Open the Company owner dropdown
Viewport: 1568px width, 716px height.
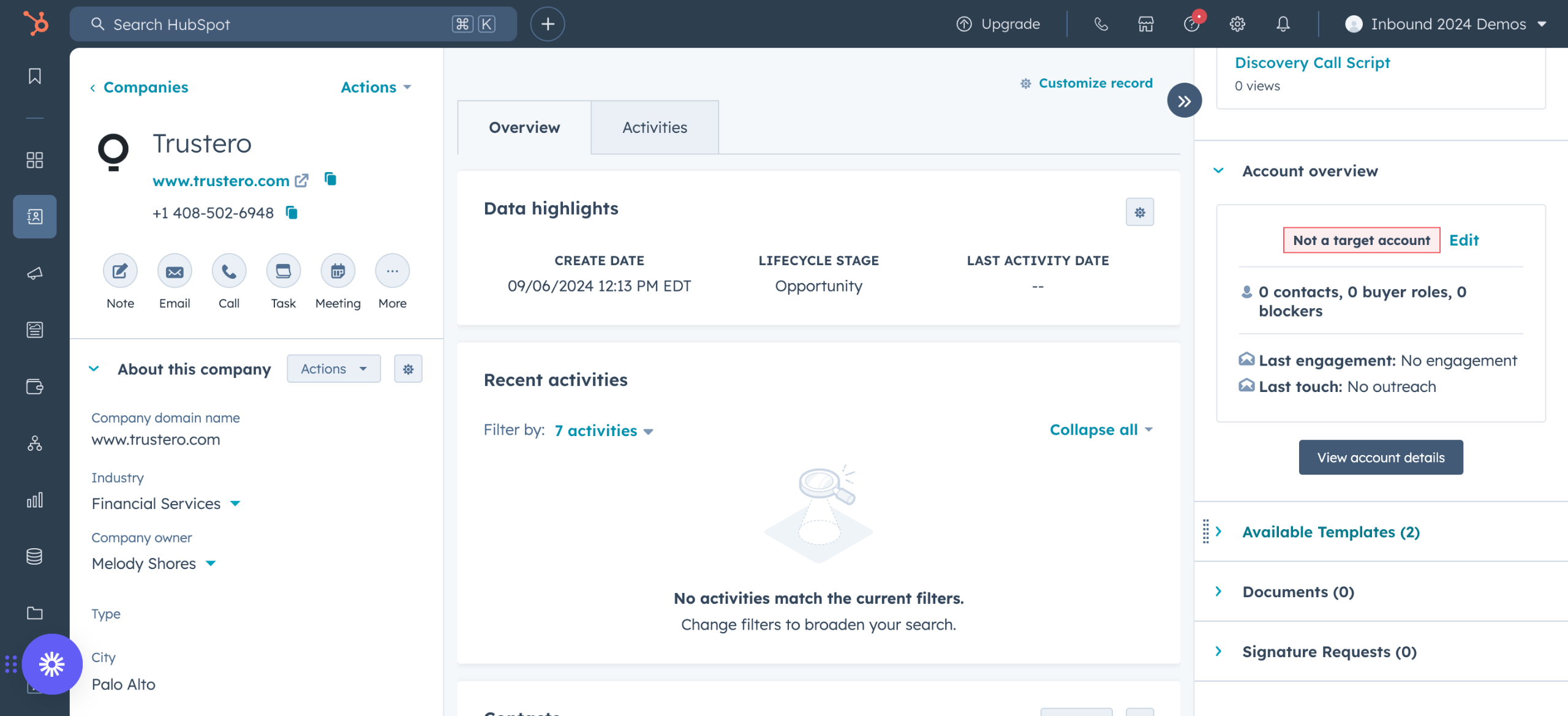click(211, 563)
